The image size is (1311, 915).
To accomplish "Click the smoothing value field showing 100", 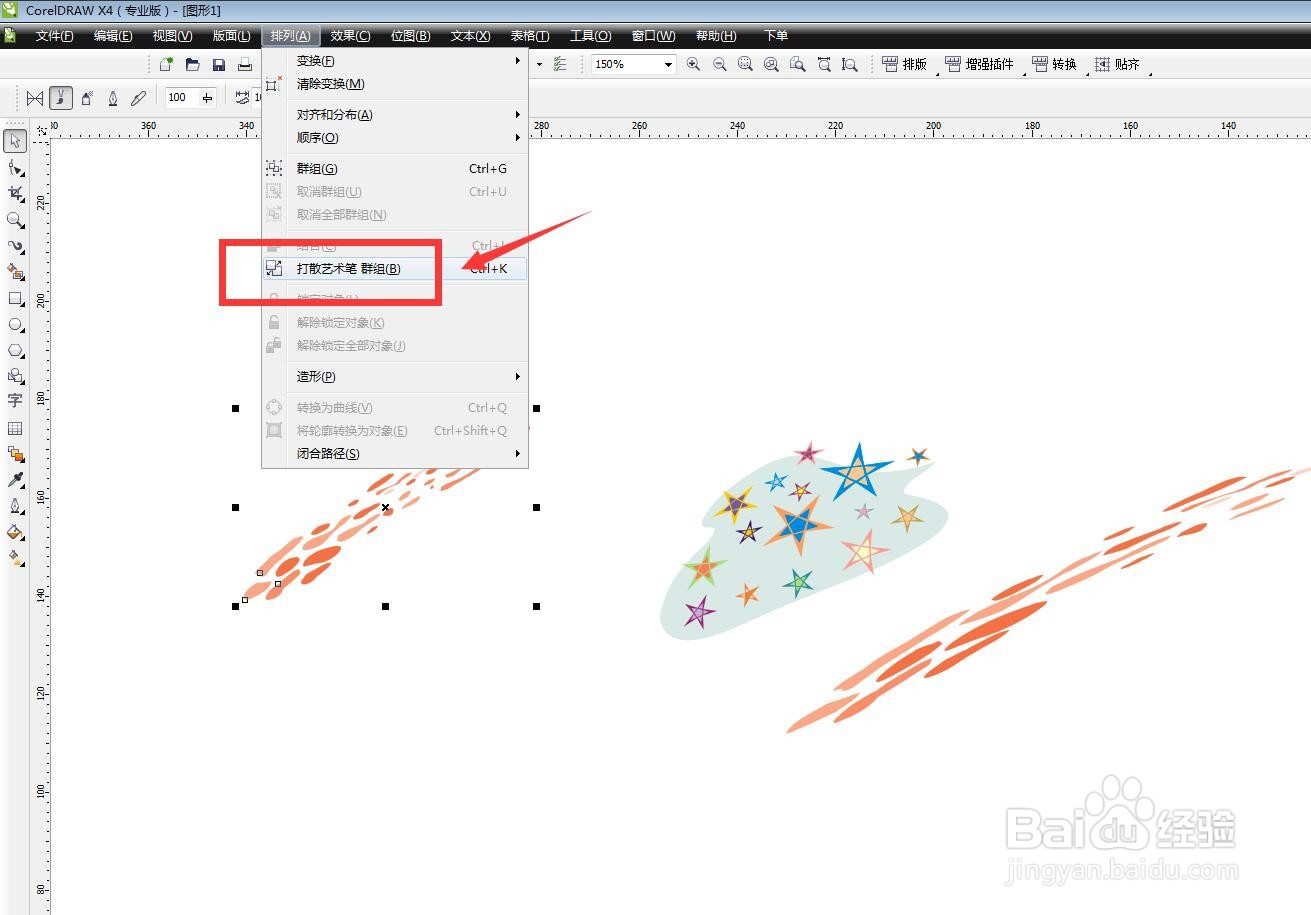I will pyautogui.click(x=182, y=98).
